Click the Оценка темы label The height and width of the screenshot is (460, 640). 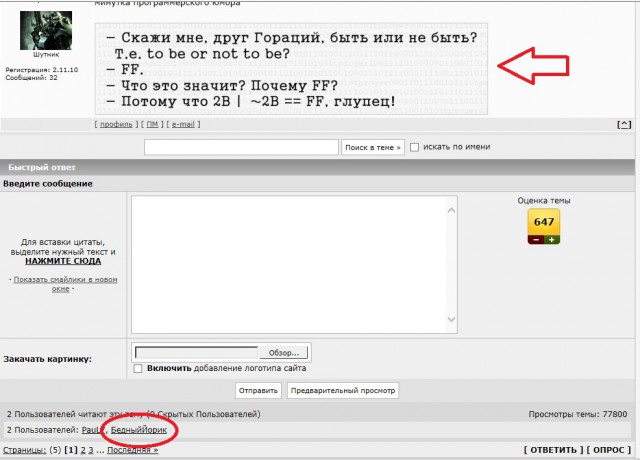click(x=544, y=200)
